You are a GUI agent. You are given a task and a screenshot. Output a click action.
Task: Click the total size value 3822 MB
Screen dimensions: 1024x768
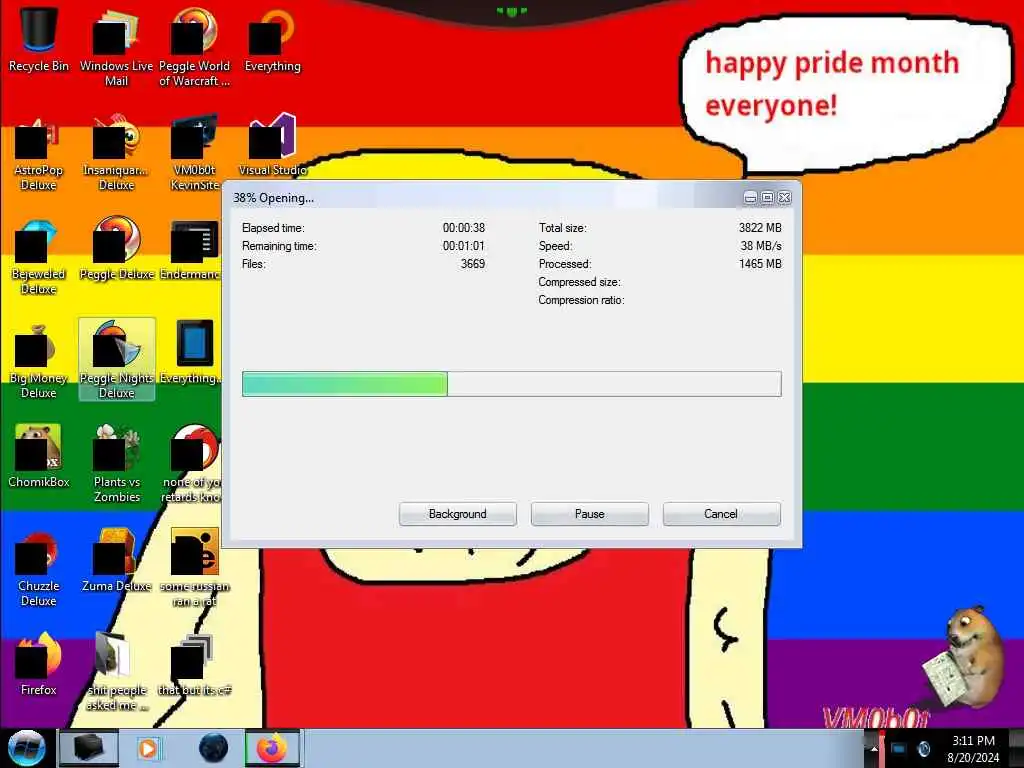coord(760,228)
